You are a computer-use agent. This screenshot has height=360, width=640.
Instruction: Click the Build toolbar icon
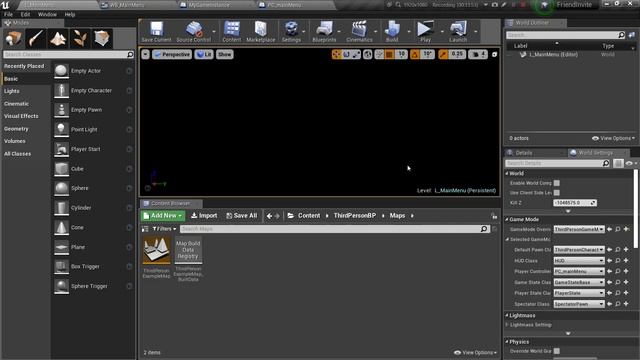[x=392, y=31]
